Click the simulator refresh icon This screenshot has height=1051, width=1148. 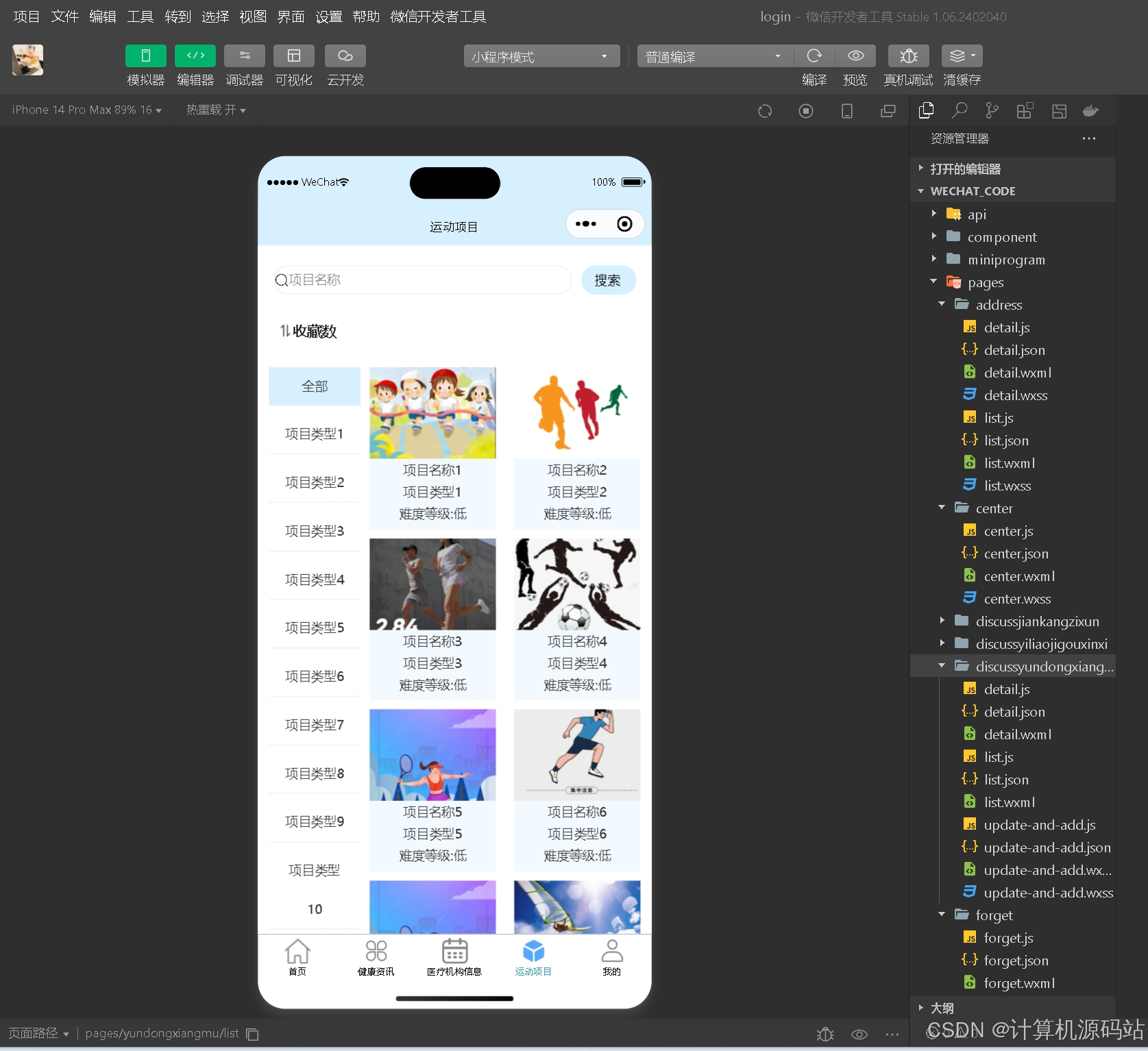pos(765,111)
